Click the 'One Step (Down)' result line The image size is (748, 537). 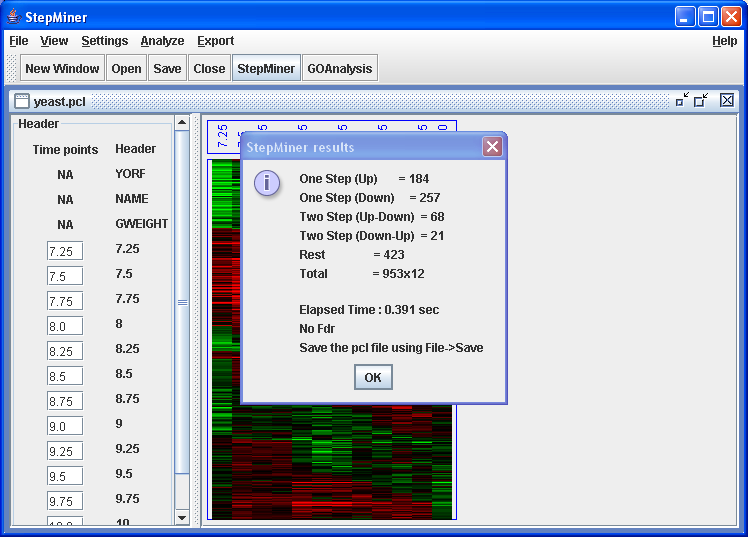tap(370, 198)
